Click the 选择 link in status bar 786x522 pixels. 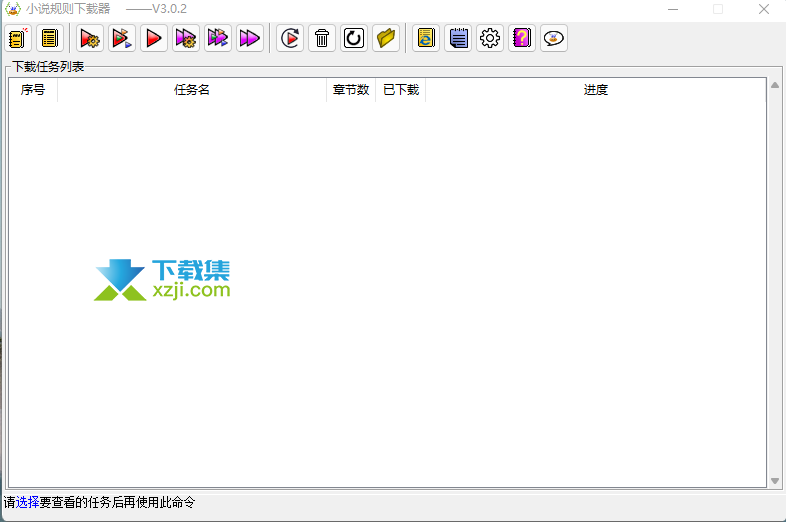28,502
